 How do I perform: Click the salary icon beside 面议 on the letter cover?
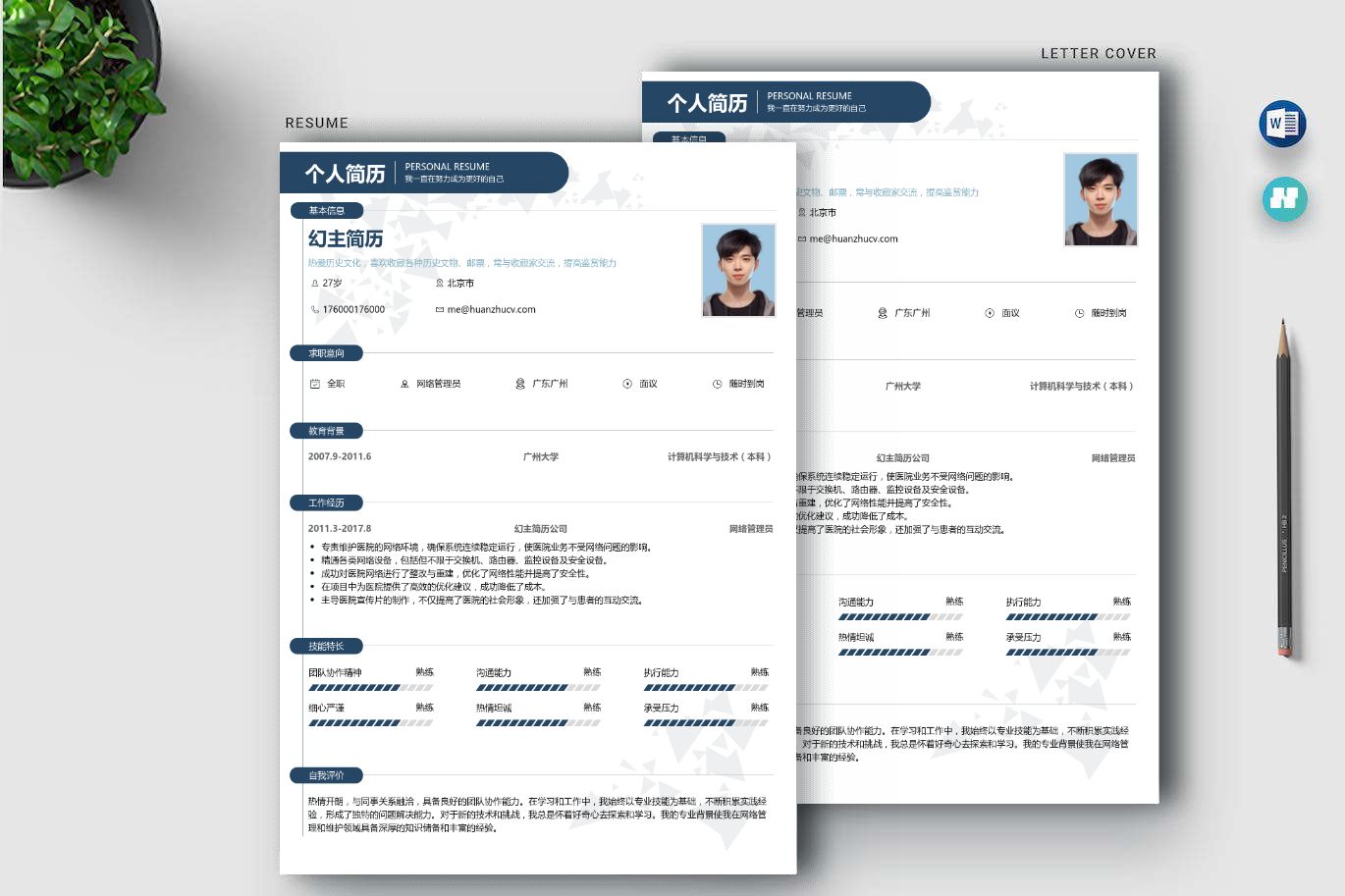(990, 313)
